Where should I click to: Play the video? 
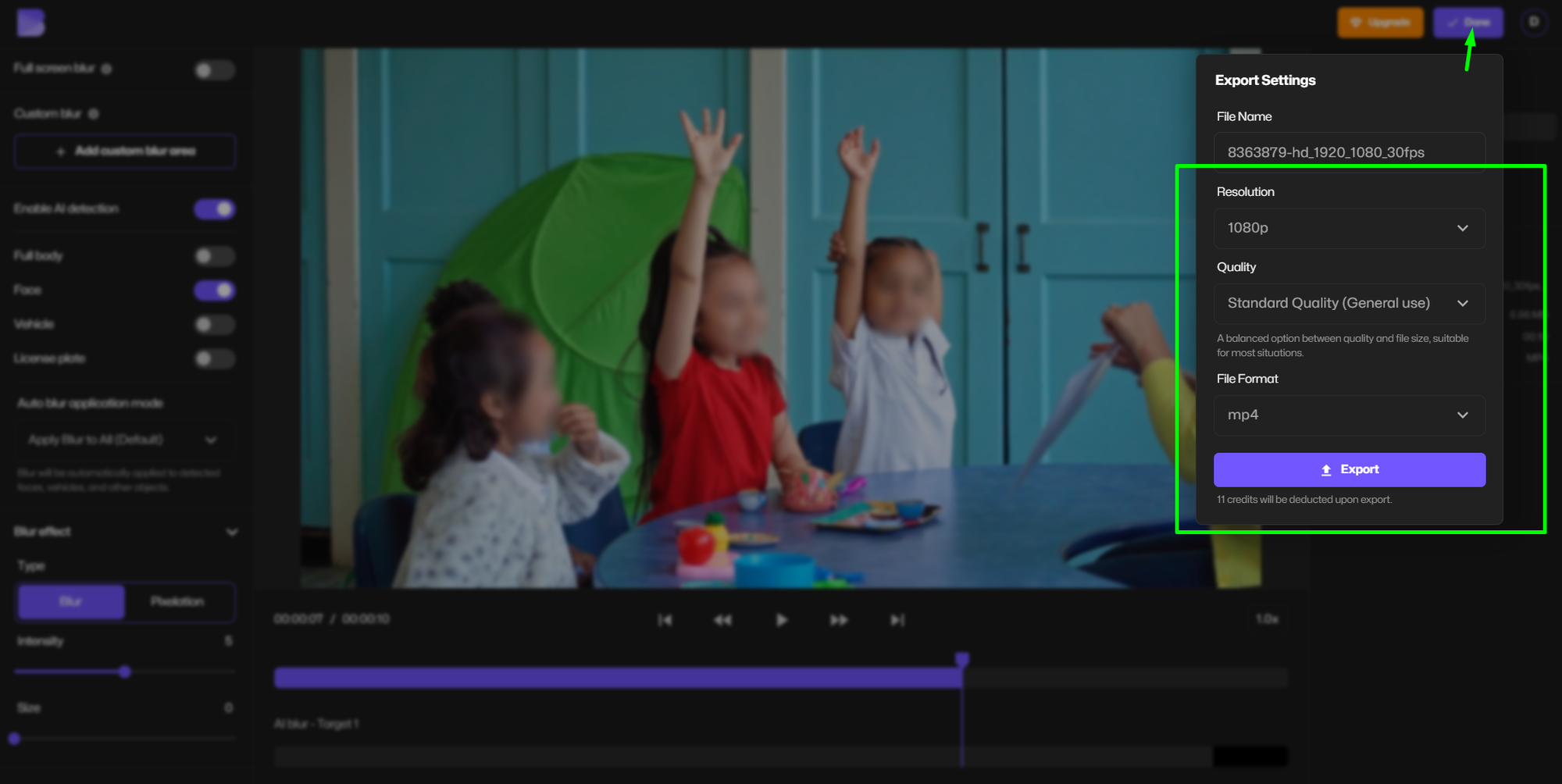coord(781,620)
